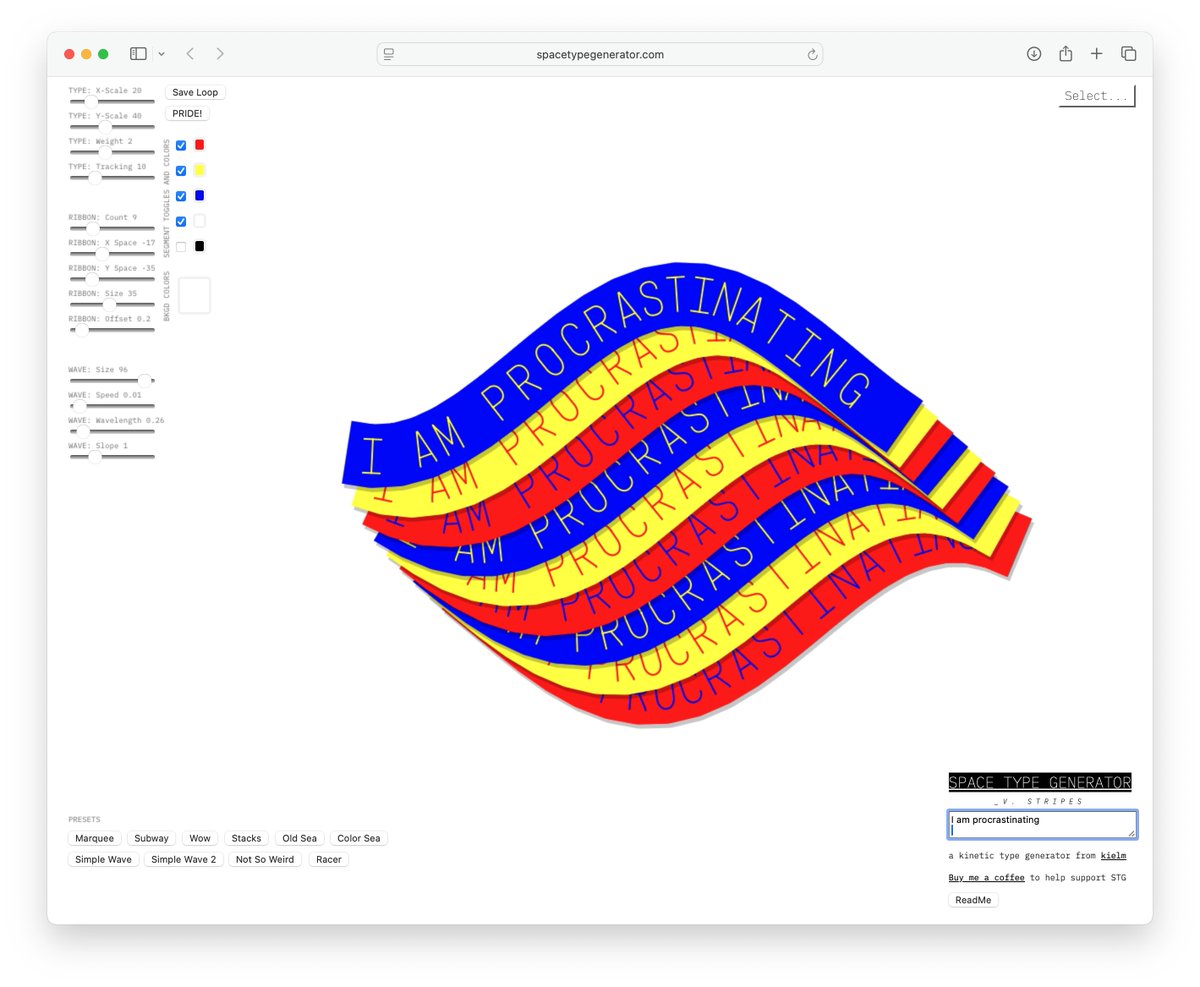Click the WAVE Size slider
Image resolution: width=1200 pixels, height=987 pixels.
[112, 380]
